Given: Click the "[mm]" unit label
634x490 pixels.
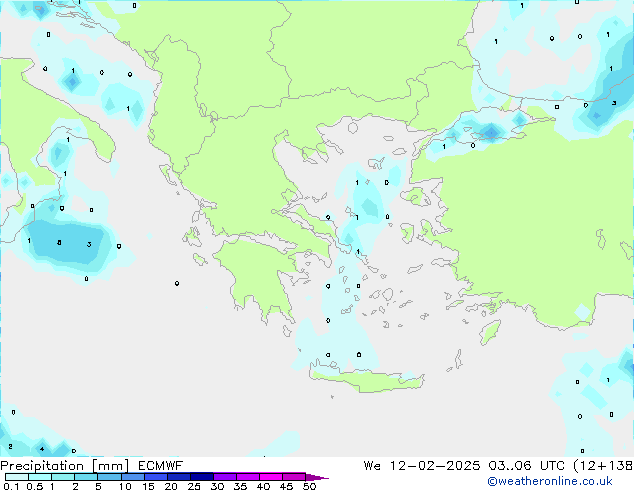Looking at the screenshot, I should tap(110, 466).
